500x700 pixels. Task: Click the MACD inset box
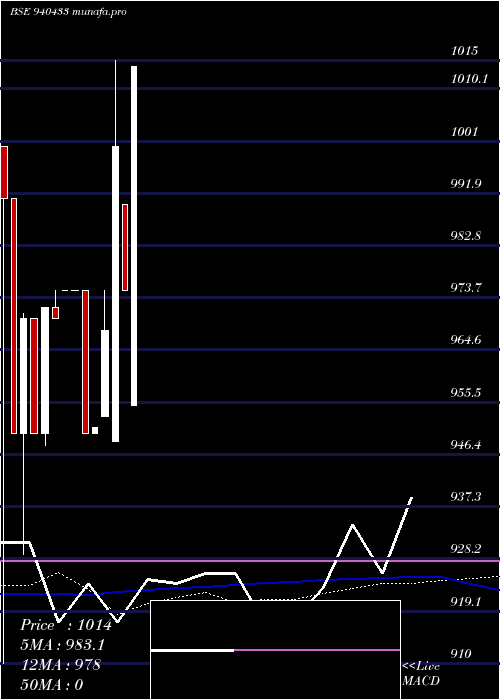(275, 650)
